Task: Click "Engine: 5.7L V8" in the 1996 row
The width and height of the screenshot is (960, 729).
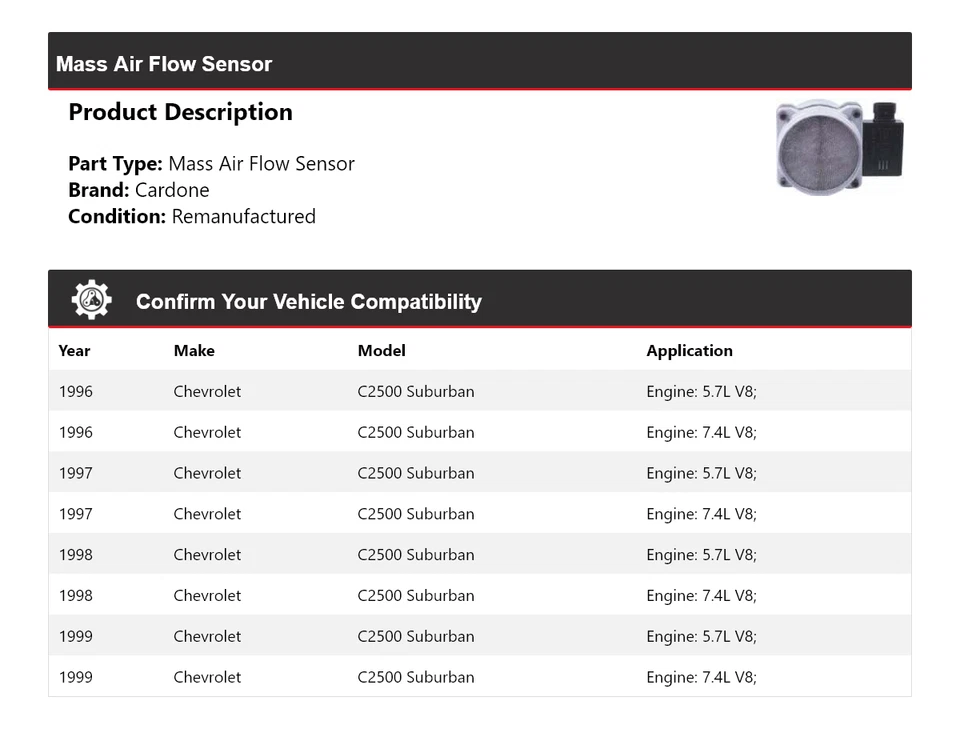Action: tap(701, 392)
